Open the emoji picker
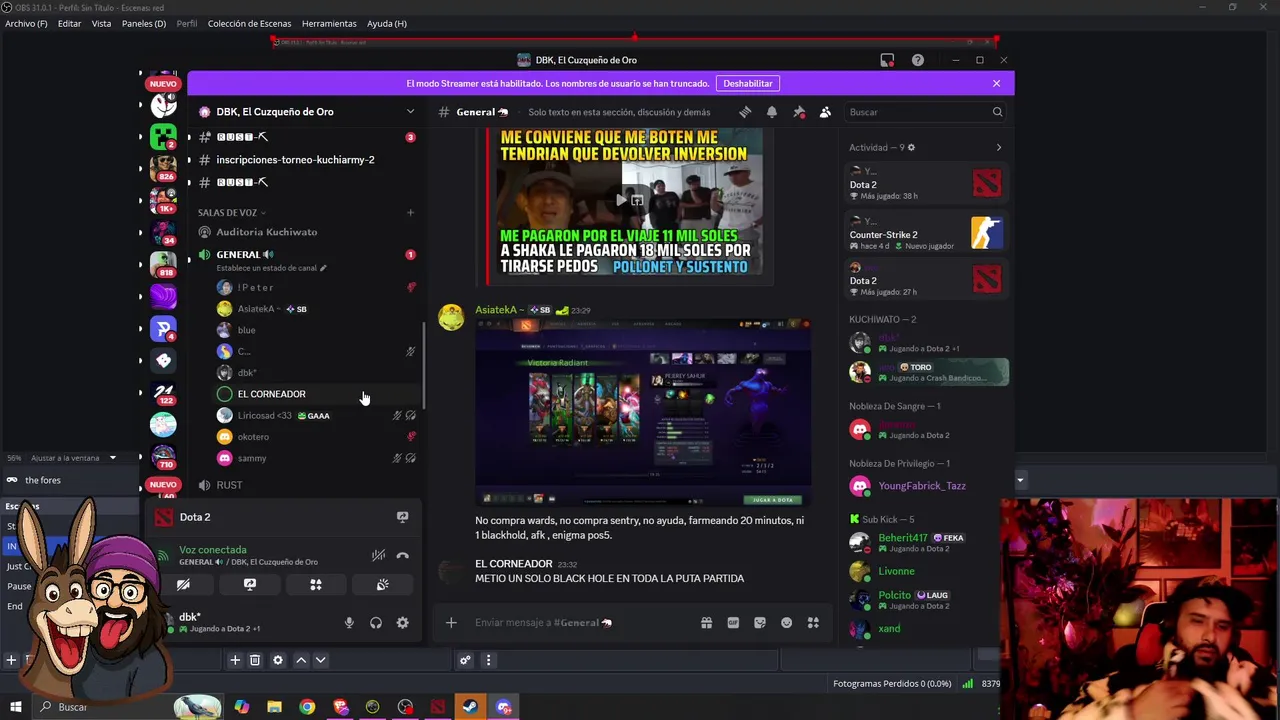 pos(786,623)
